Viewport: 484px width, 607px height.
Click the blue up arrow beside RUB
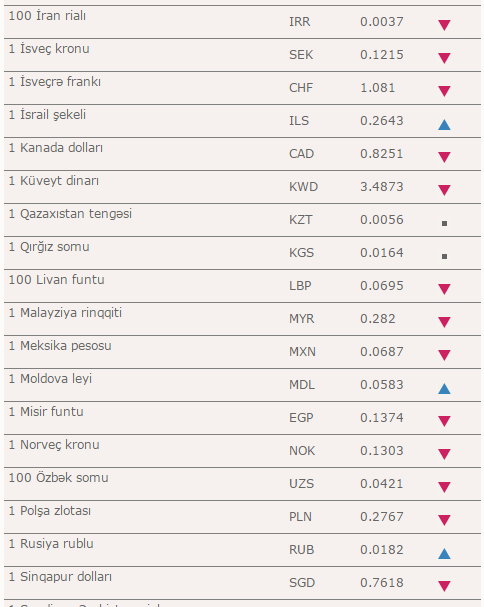[x=444, y=554]
